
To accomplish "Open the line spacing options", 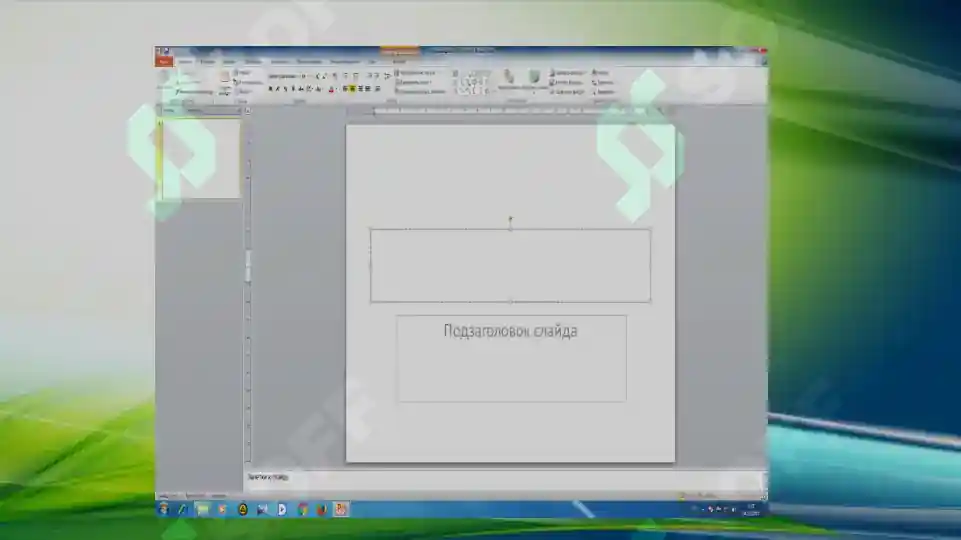I will [x=387, y=76].
